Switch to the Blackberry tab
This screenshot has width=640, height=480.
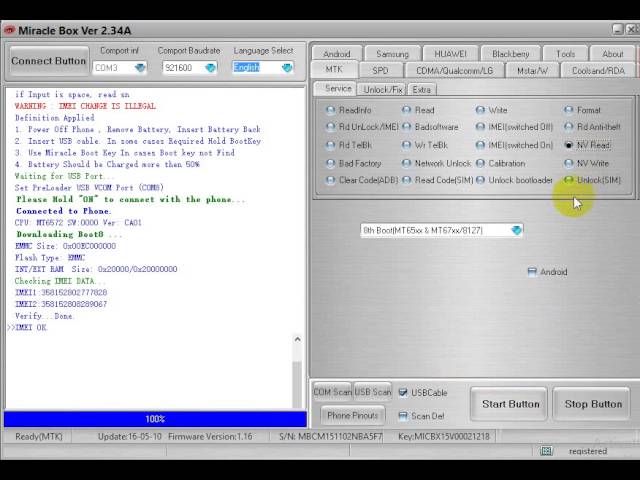coord(511,54)
